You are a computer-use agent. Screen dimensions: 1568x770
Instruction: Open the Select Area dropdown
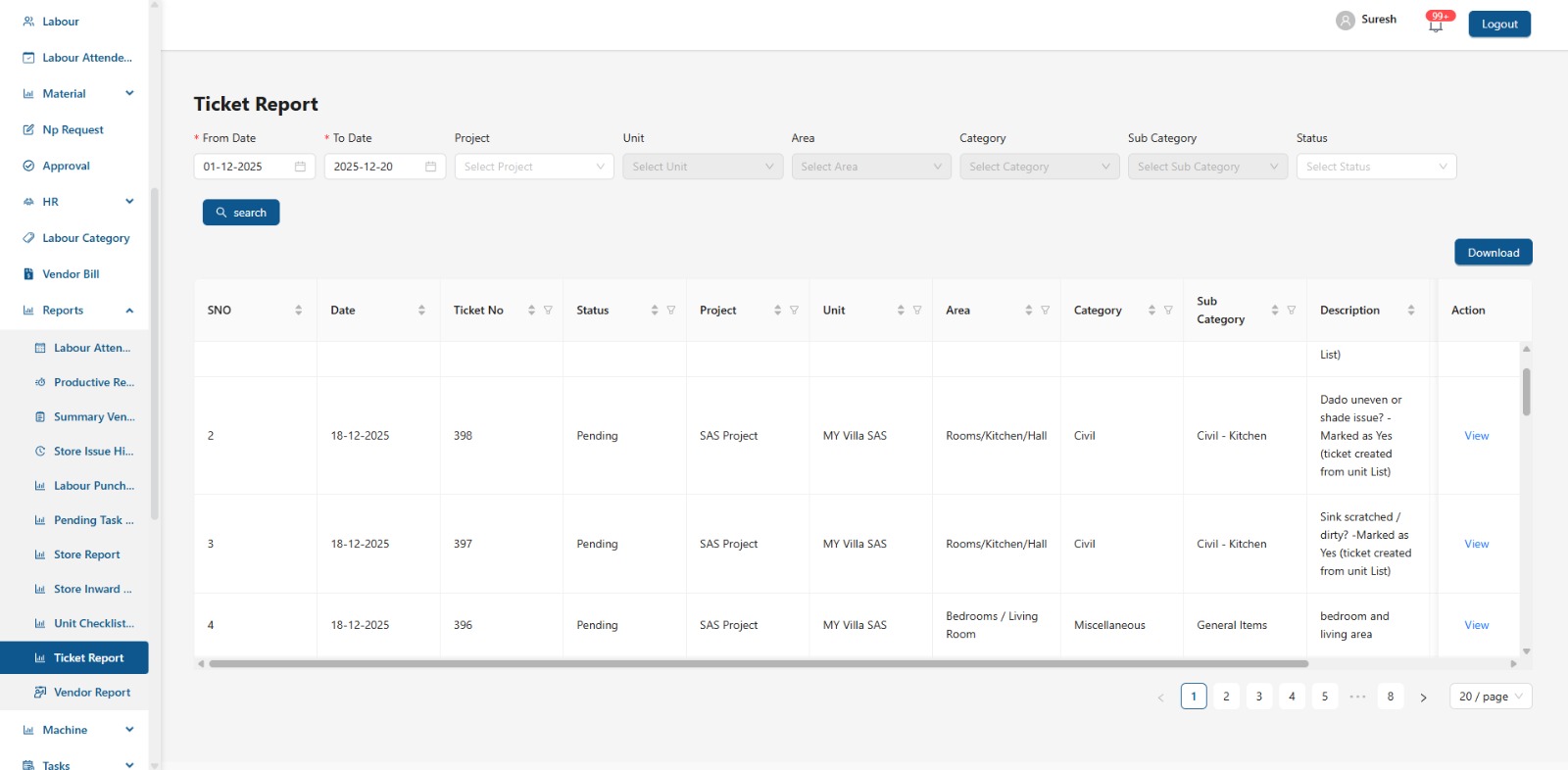pyautogui.click(x=871, y=167)
